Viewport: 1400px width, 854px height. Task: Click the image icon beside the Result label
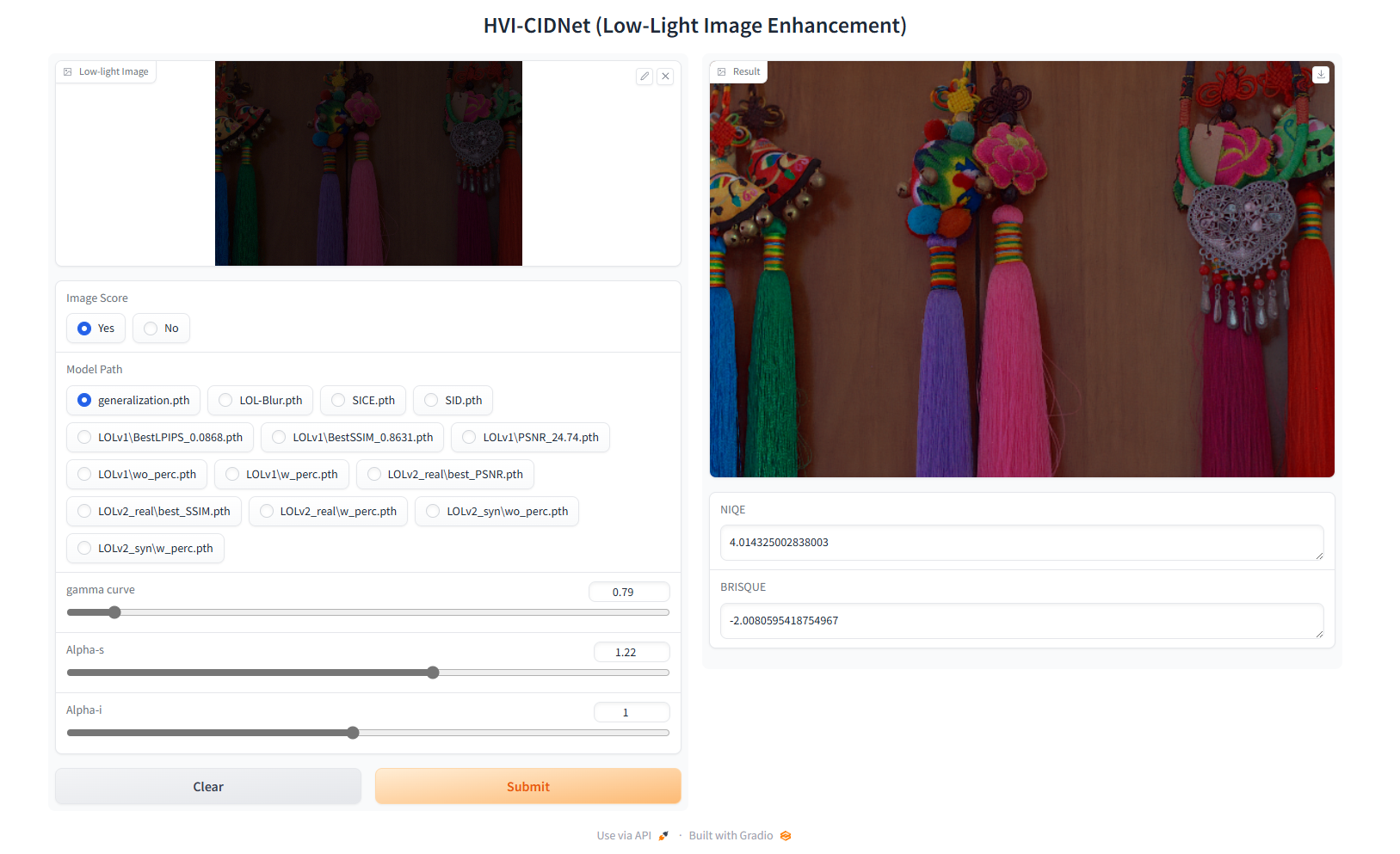[x=722, y=71]
